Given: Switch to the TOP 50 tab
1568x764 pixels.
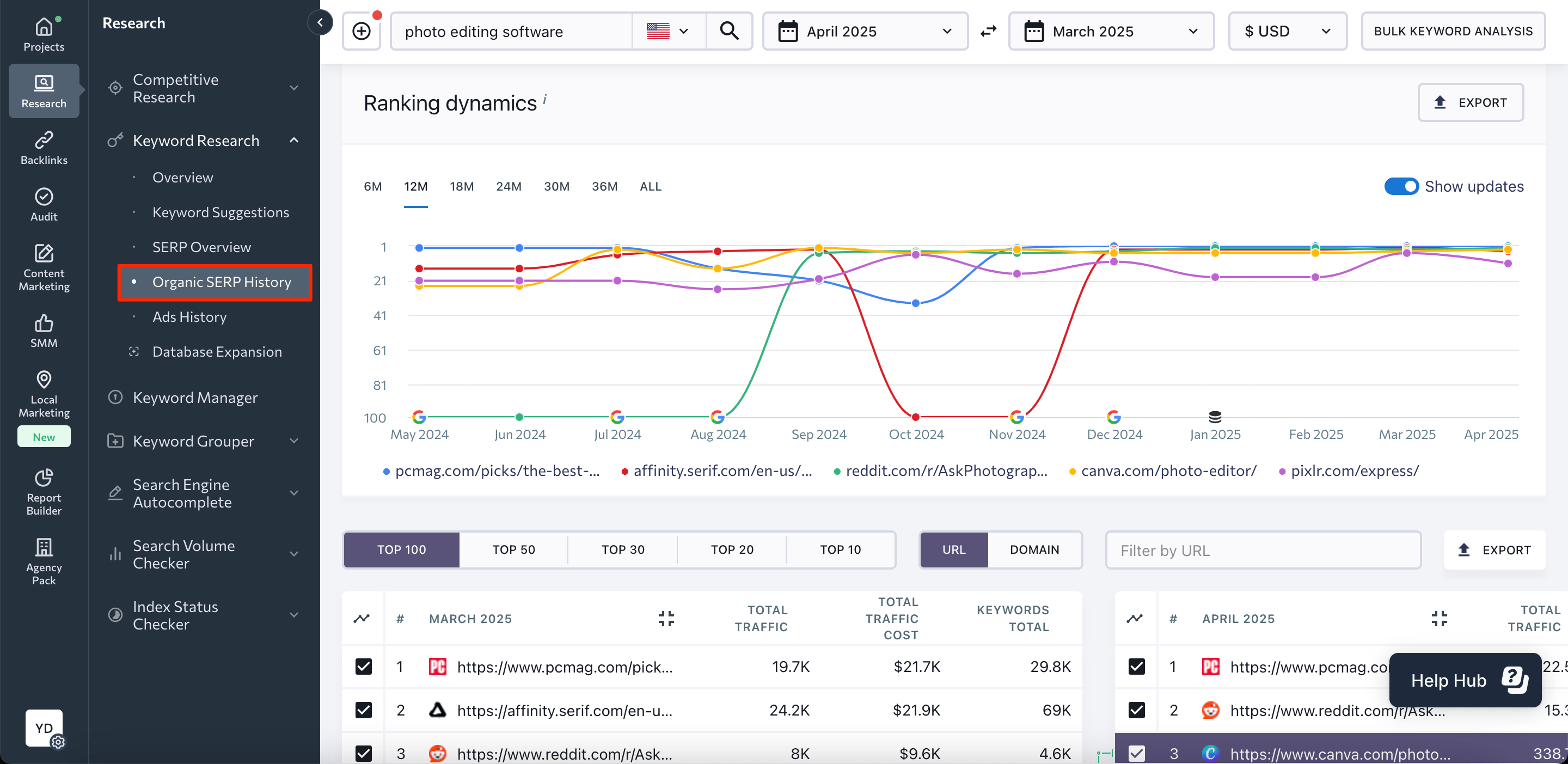Looking at the screenshot, I should (513, 549).
